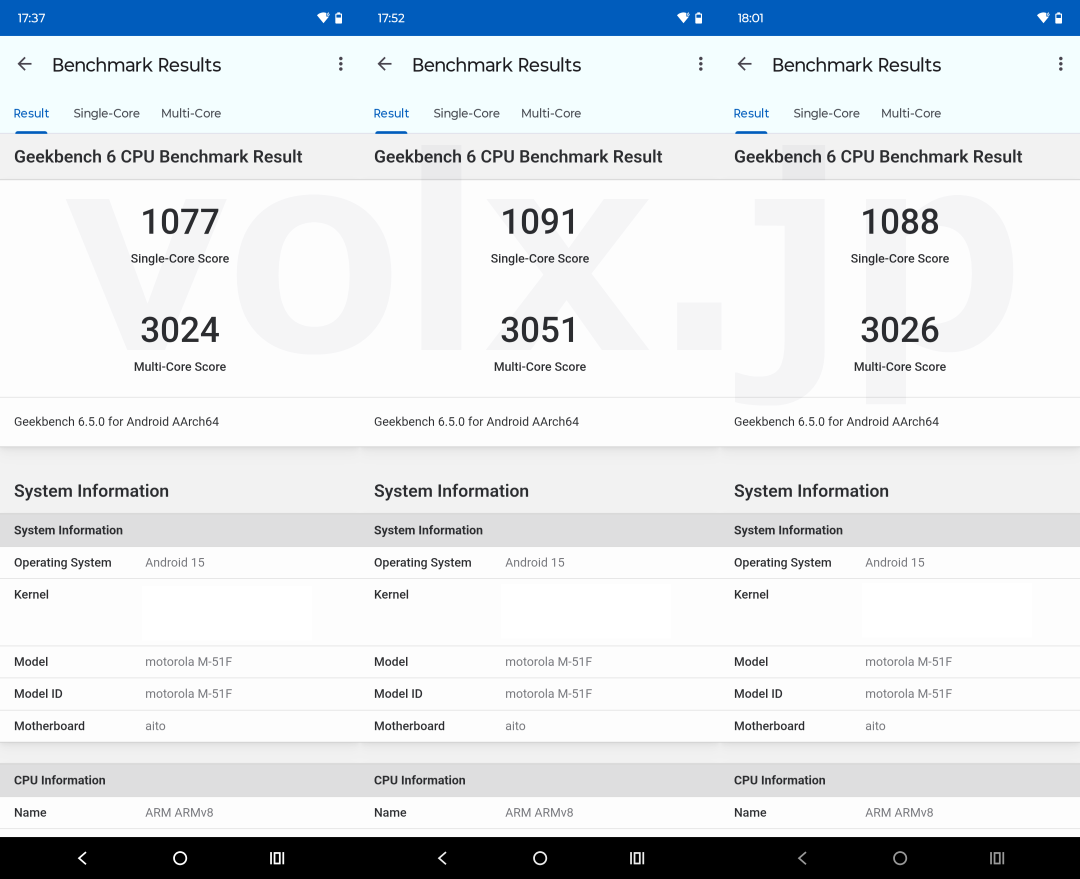Open recent apps under the 17:37 screen
The width and height of the screenshot is (1080, 879).
[277, 858]
